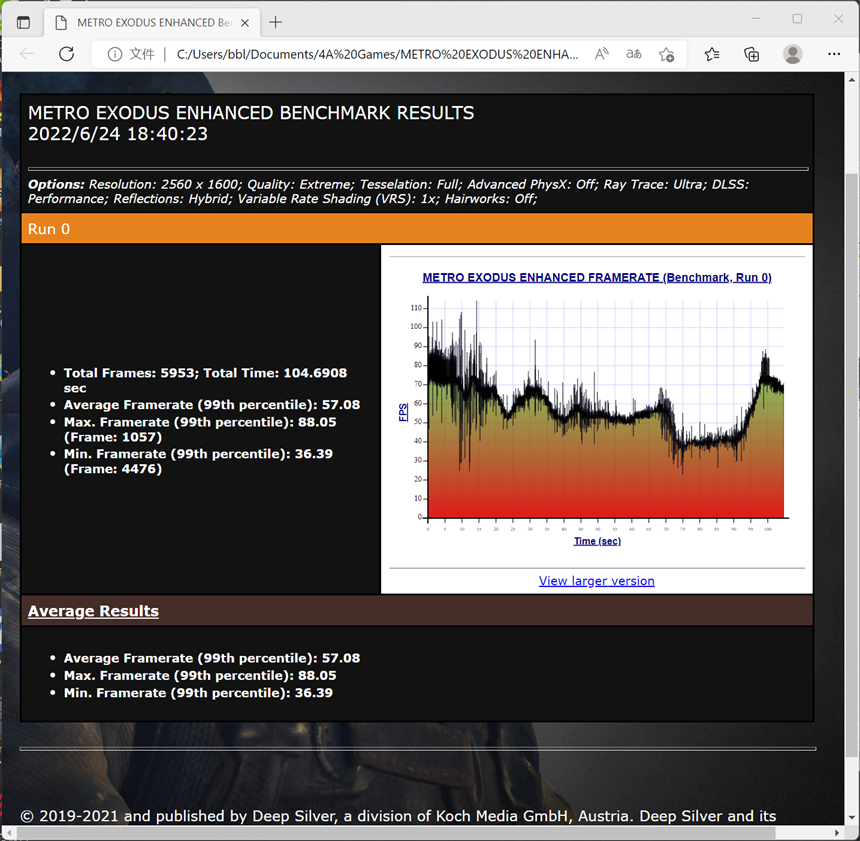Screen dimensions: 860x841
Task: Click the horizontal scrollbar at the bottom
Action: 420,833
